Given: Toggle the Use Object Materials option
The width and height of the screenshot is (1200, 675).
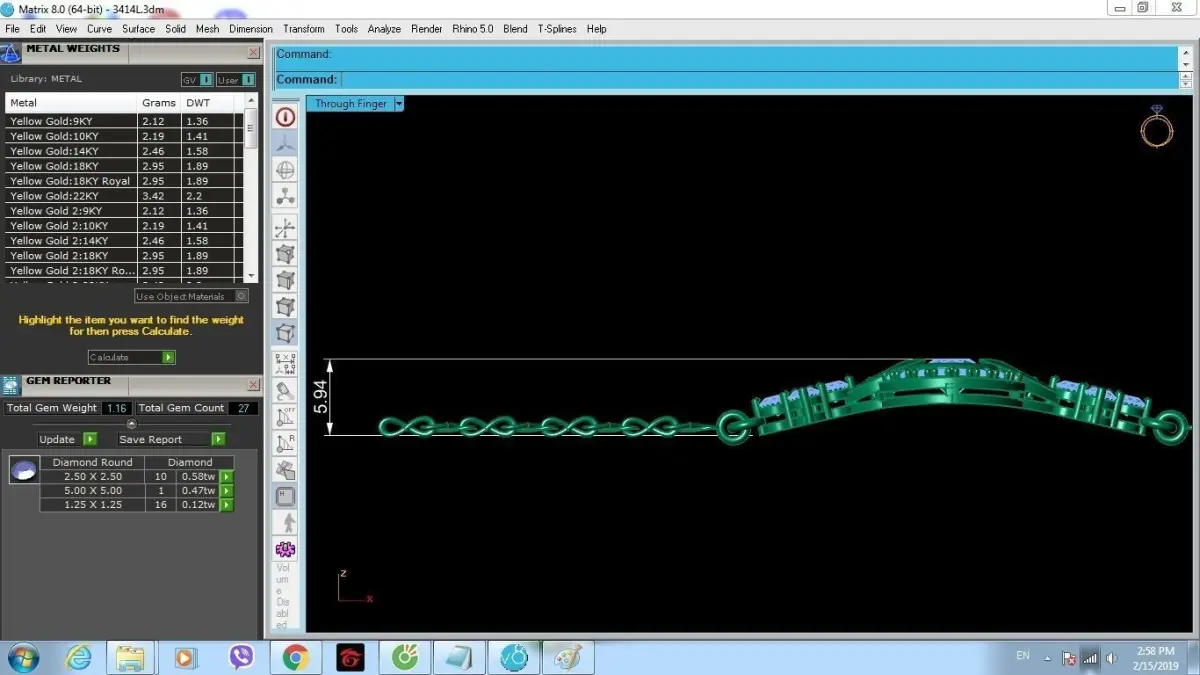Looking at the screenshot, I should (192, 297).
